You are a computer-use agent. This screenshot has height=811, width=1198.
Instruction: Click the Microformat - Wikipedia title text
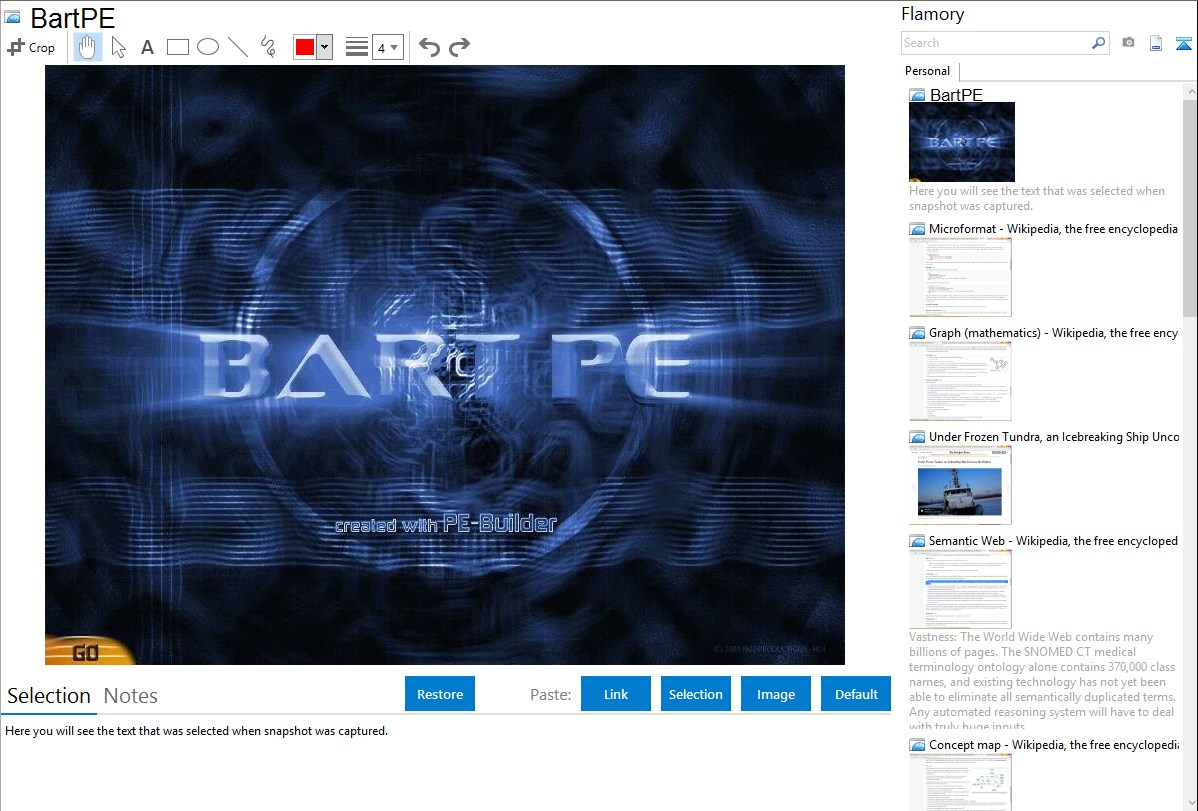pos(1053,229)
